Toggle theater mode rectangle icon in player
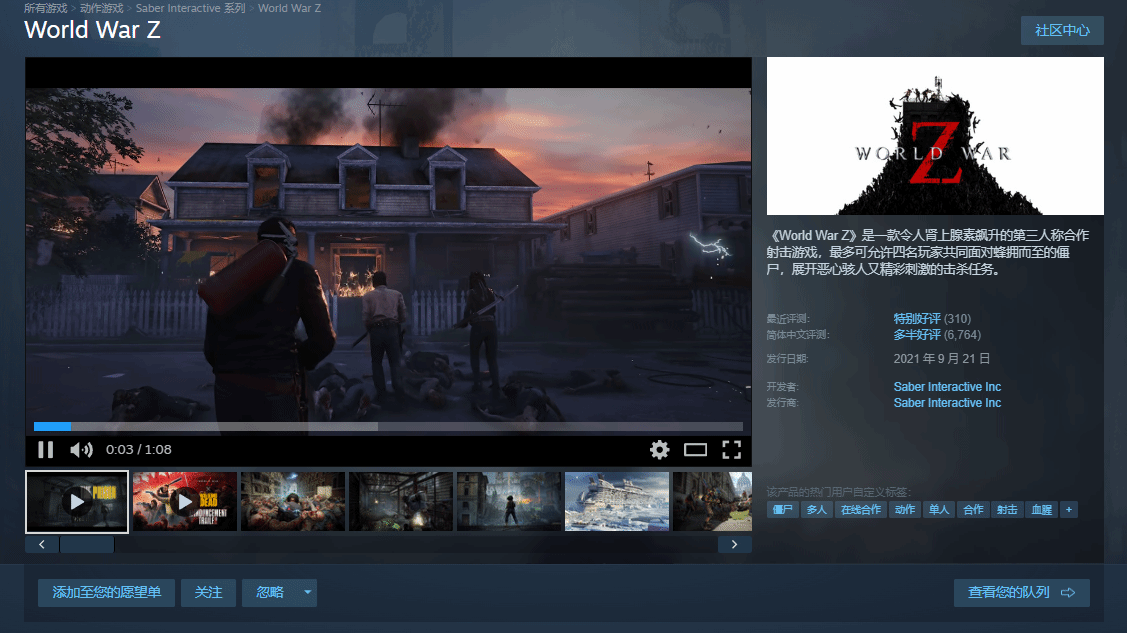 click(x=695, y=450)
